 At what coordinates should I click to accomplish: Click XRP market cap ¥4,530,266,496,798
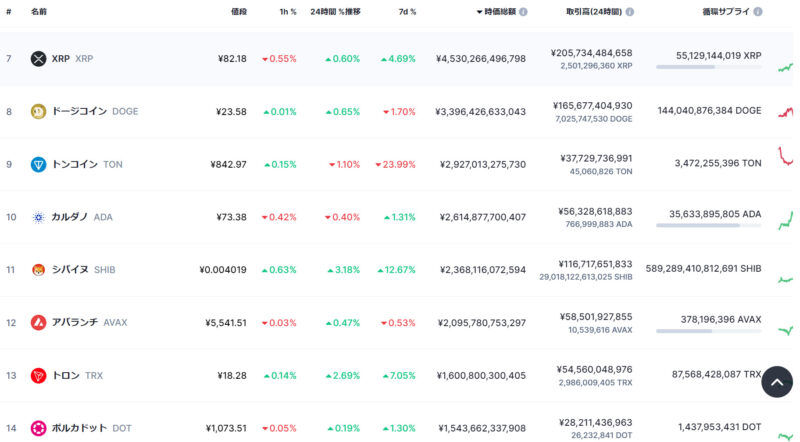[x=481, y=59]
